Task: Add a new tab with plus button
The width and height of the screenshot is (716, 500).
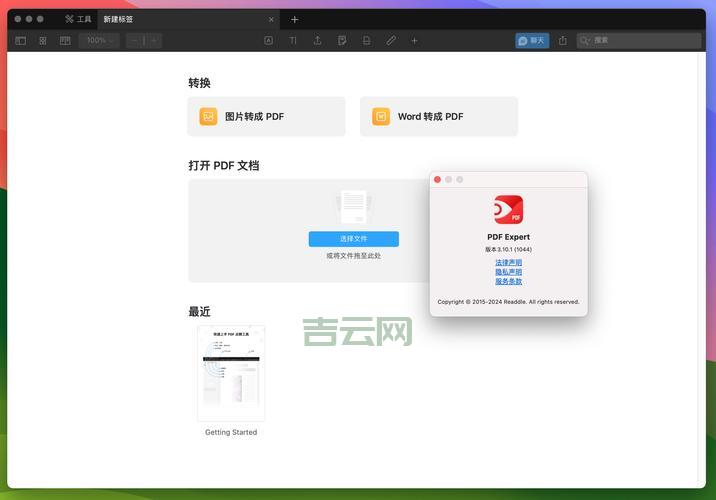Action: [295, 20]
